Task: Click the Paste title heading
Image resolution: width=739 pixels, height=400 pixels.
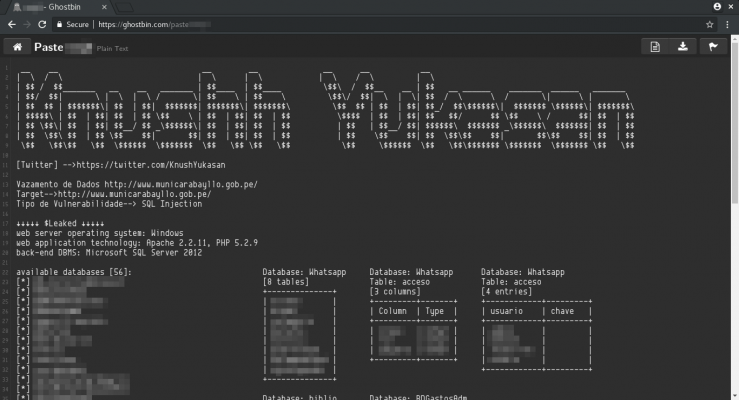Action: [48, 46]
